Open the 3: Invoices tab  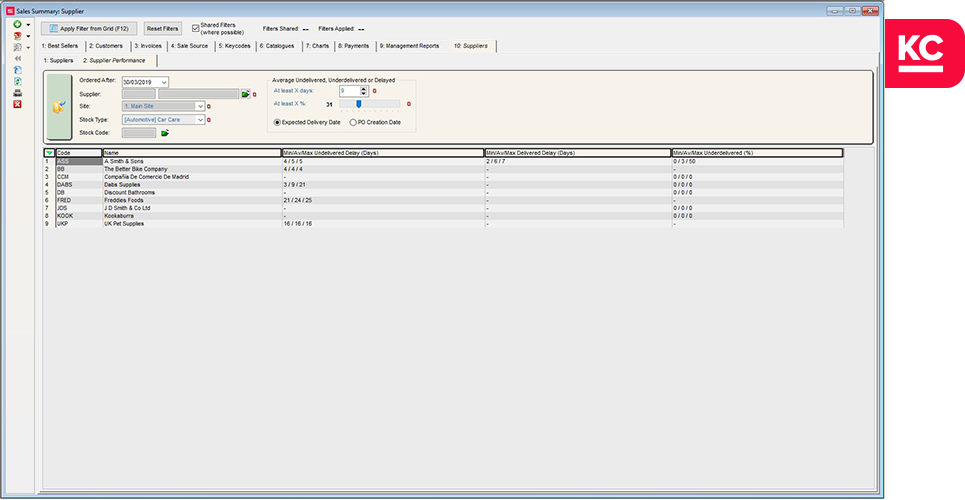148,46
